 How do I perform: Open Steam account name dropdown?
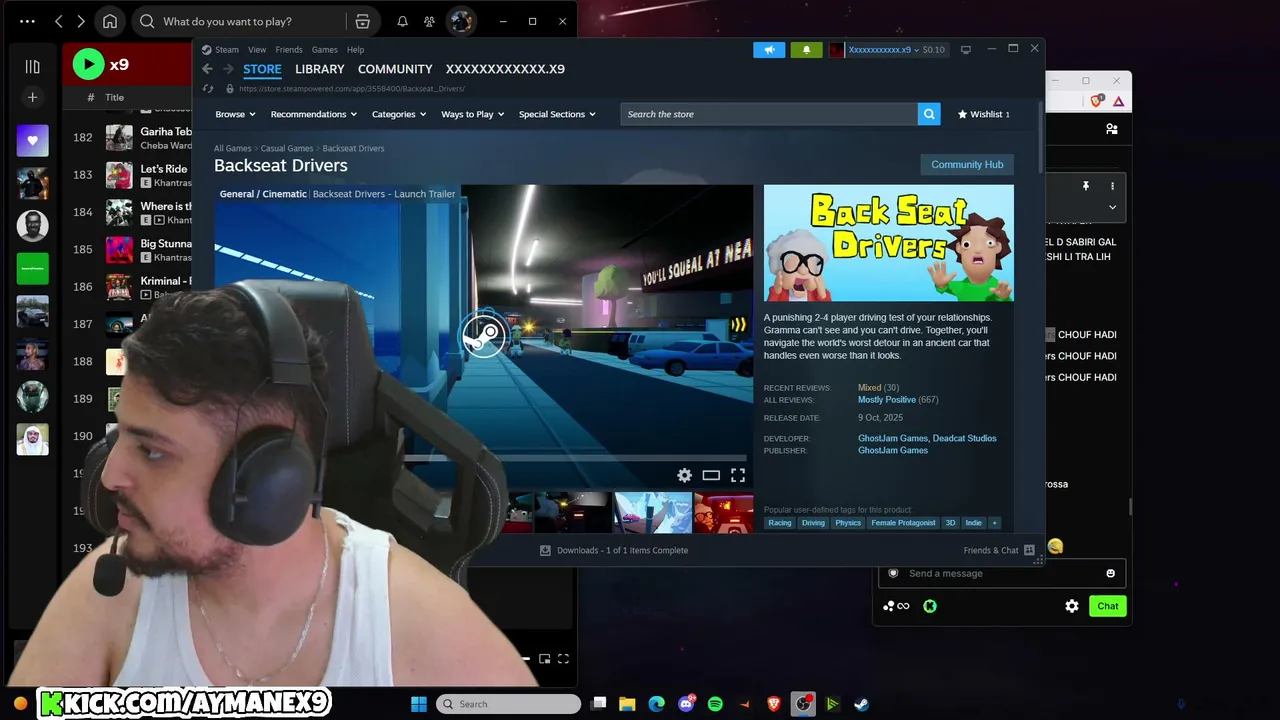885,50
